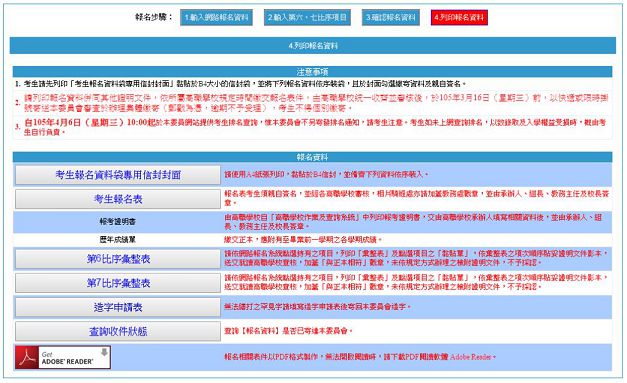Click the red notice about 105年4月6日
Screen dimensions: 627x383
(315, 127)
